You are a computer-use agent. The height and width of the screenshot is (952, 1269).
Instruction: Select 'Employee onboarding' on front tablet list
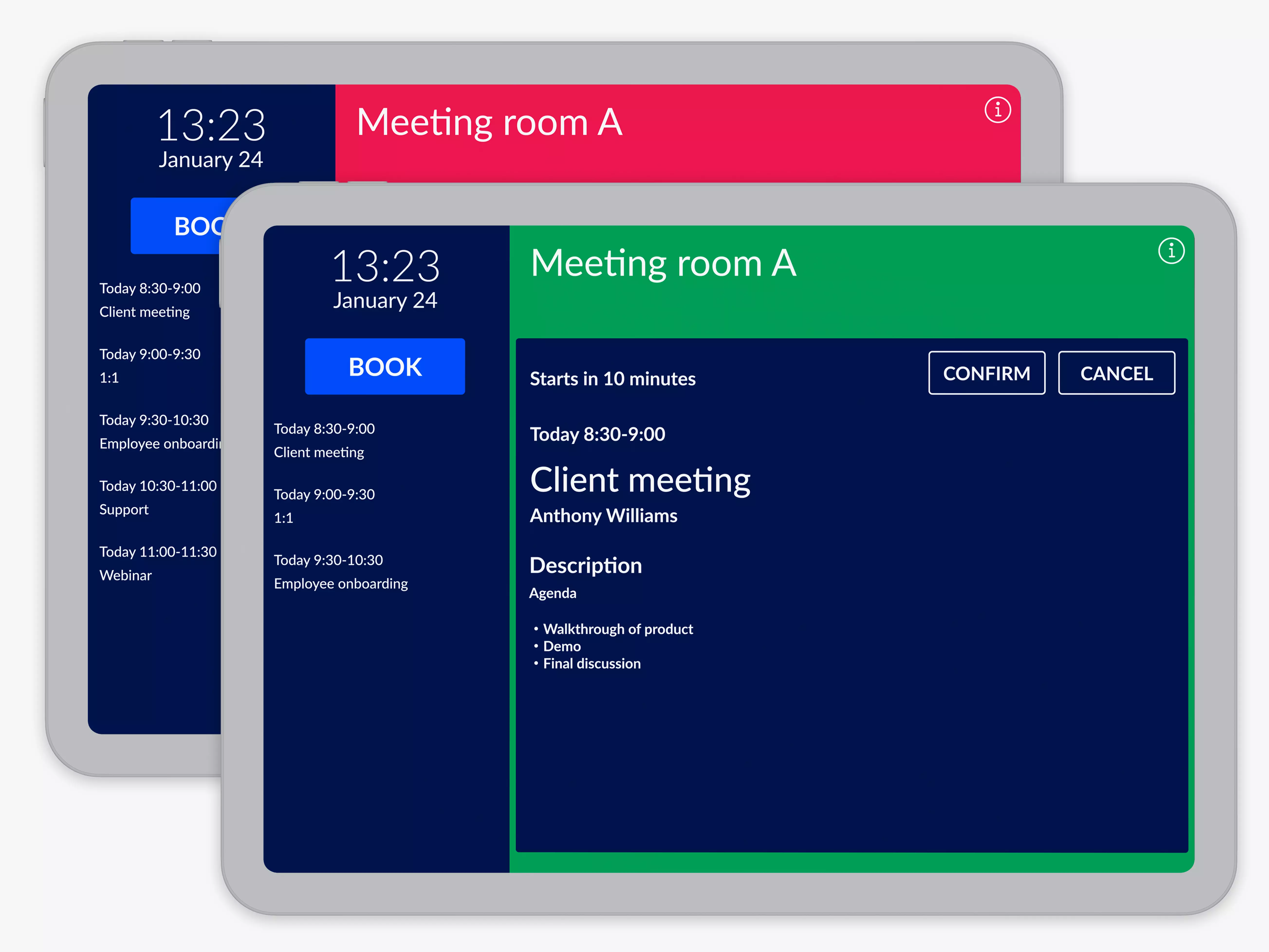pos(341,584)
